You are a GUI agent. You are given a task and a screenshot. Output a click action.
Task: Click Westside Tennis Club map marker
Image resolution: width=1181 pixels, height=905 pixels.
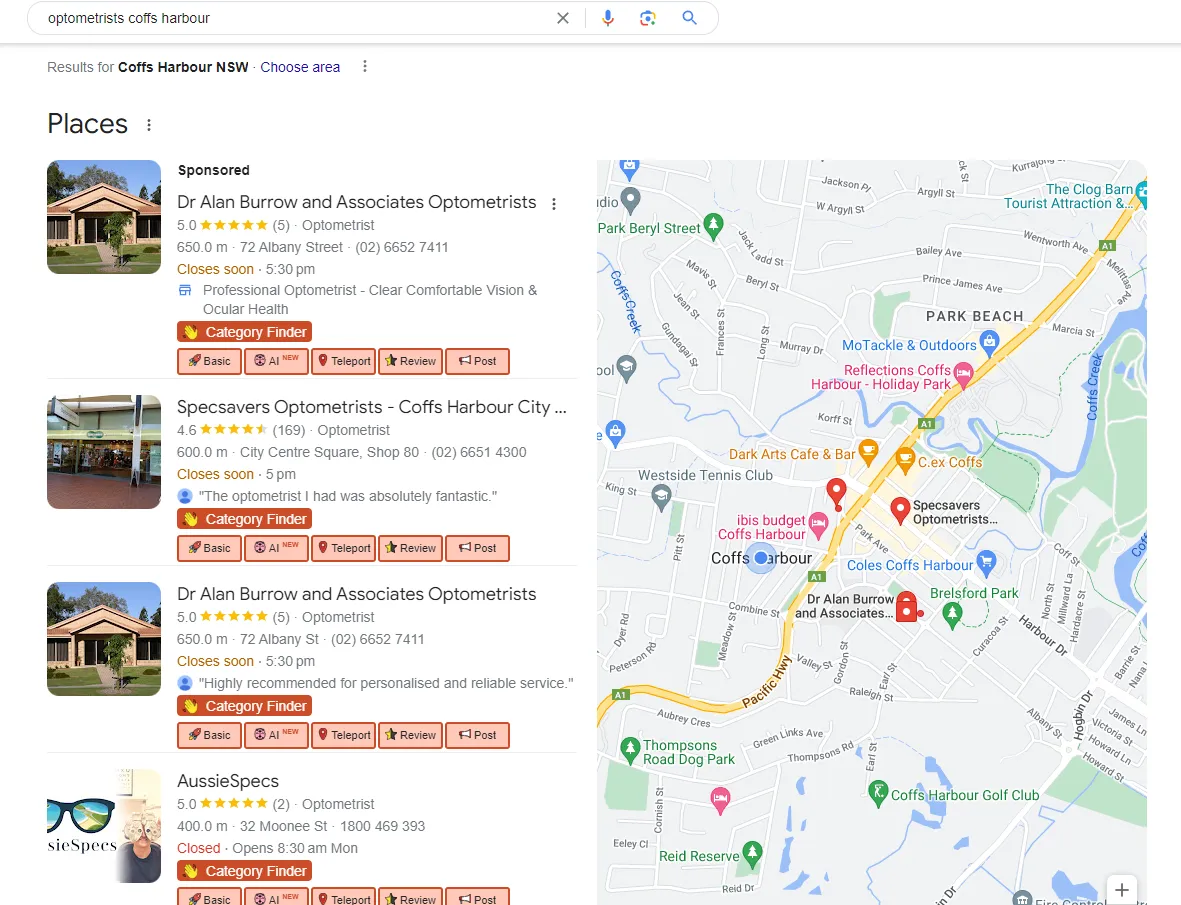point(661,496)
